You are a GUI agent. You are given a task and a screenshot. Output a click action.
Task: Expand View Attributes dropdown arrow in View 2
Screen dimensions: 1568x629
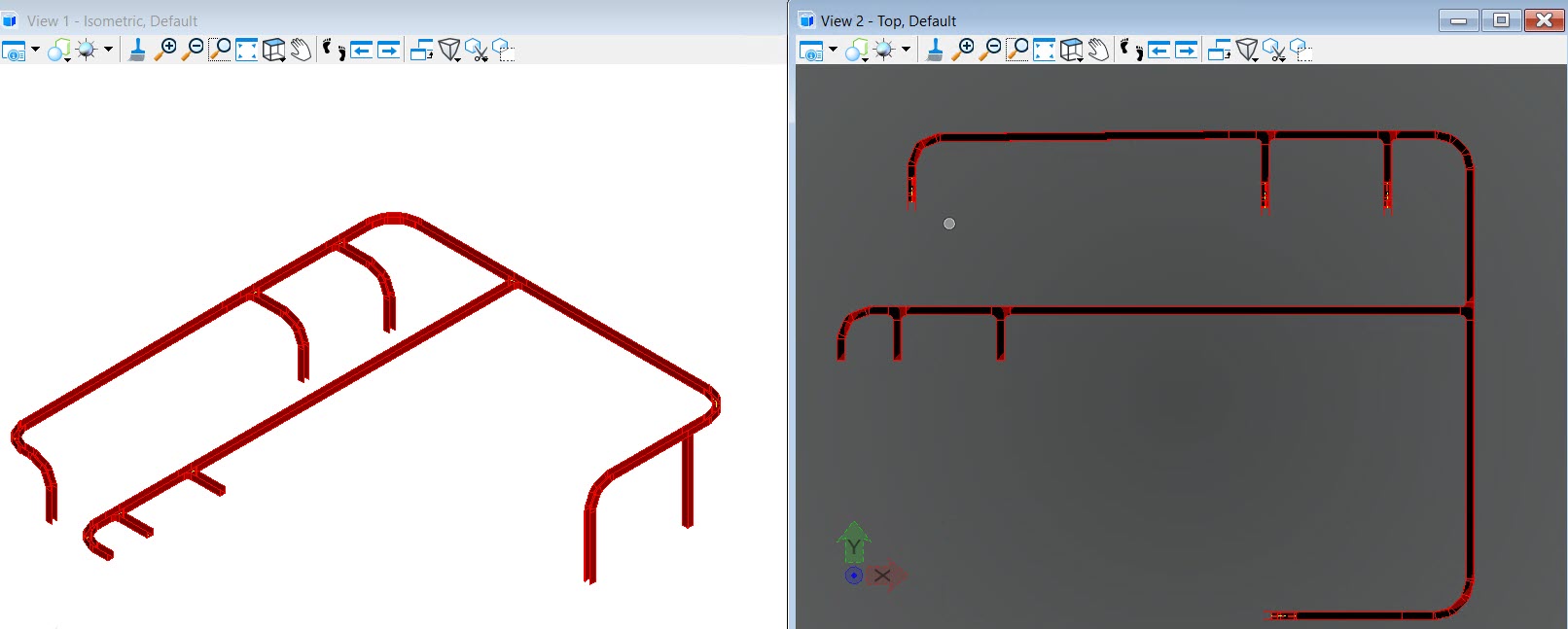coord(833,50)
